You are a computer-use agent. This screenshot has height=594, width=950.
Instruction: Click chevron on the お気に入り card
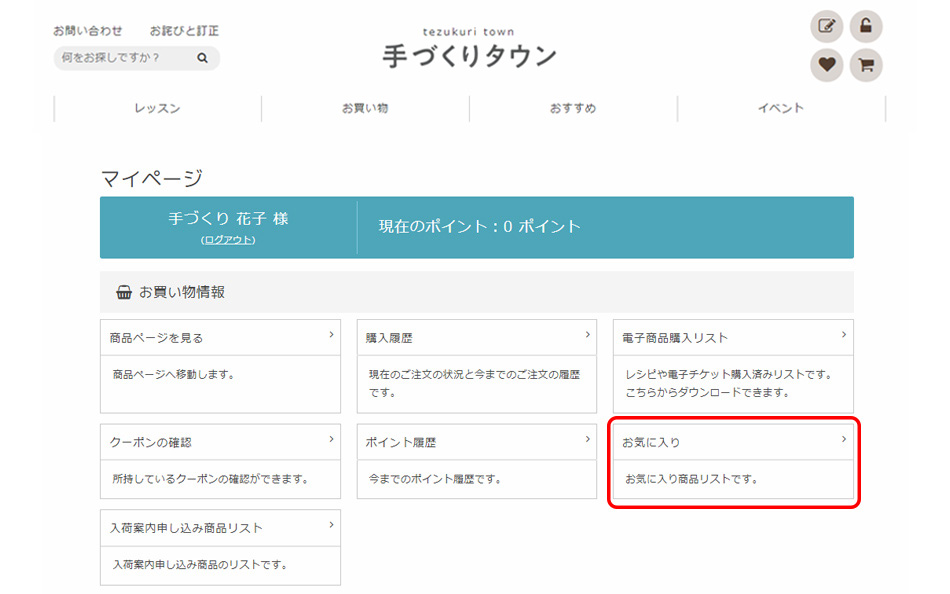tap(843, 439)
